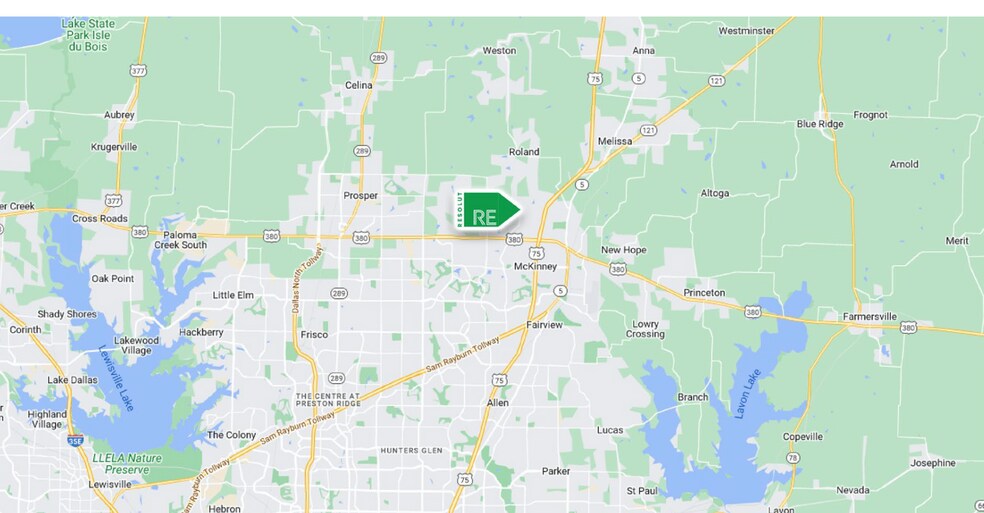The height and width of the screenshot is (513, 984).
Task: Select the Route 121 shield near Westminster
Action: coord(717,80)
